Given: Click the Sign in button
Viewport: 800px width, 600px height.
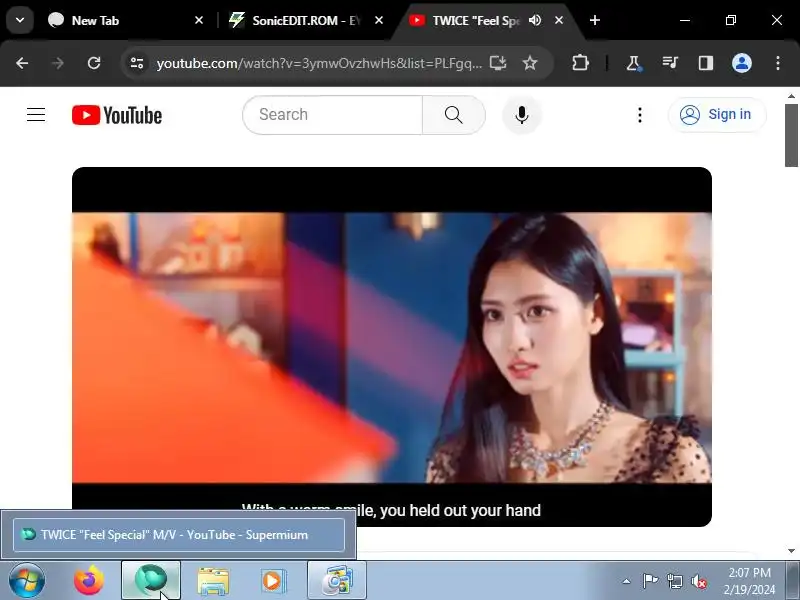Looking at the screenshot, I should [x=717, y=115].
